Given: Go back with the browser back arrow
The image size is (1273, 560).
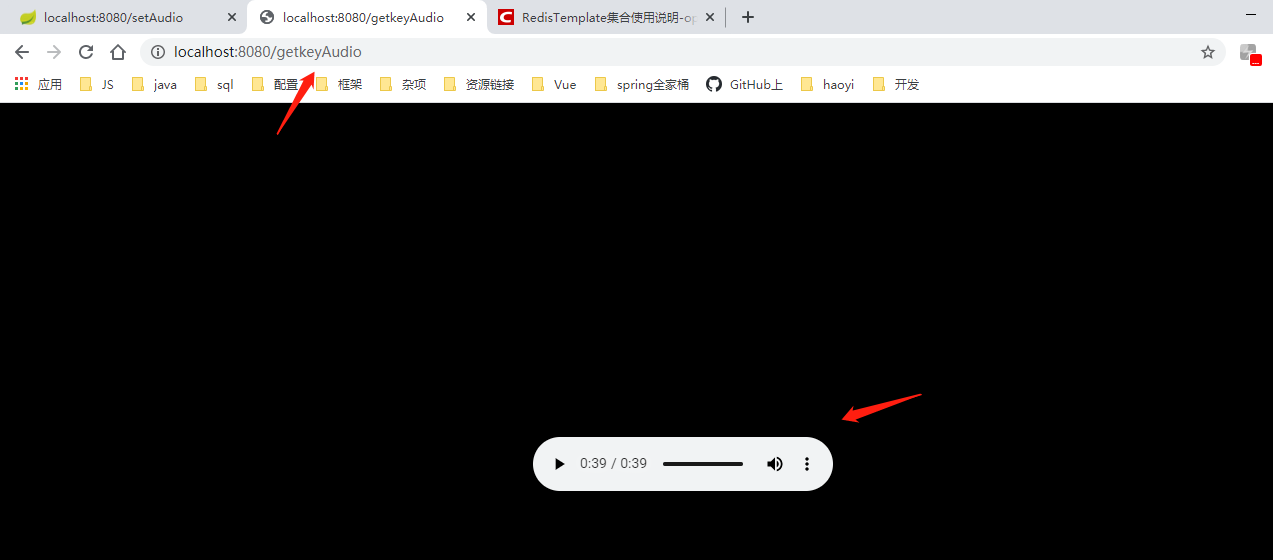Looking at the screenshot, I should [22, 52].
